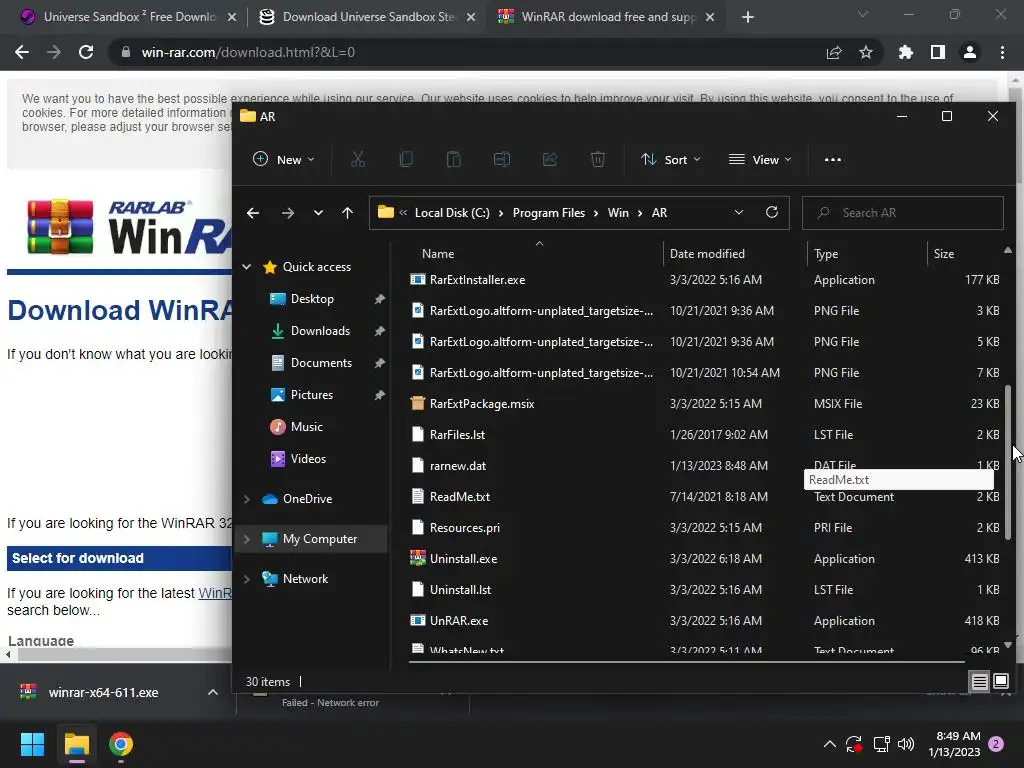Viewport: 1024px width, 768px height.
Task: Click vertical scrollbar of file list
Action: point(1008,462)
